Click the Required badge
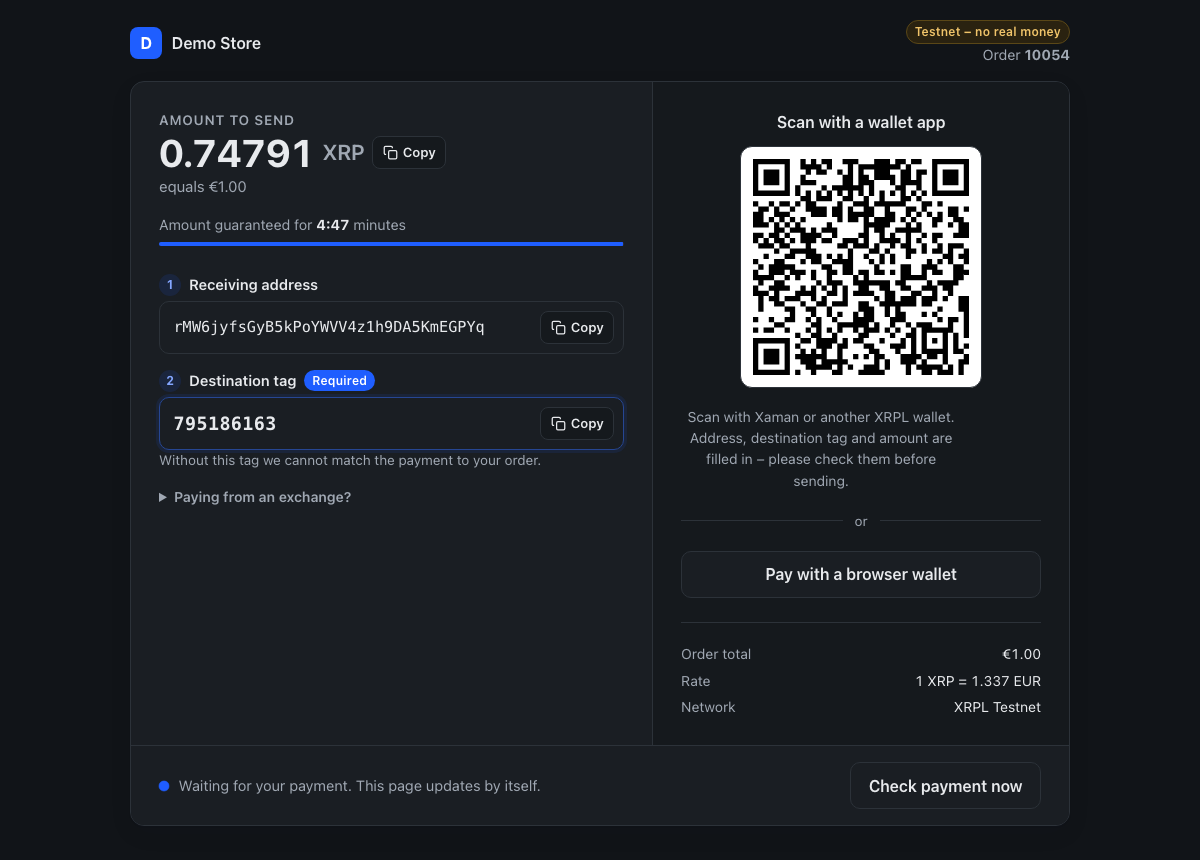The width and height of the screenshot is (1200, 860). pyautogui.click(x=339, y=381)
